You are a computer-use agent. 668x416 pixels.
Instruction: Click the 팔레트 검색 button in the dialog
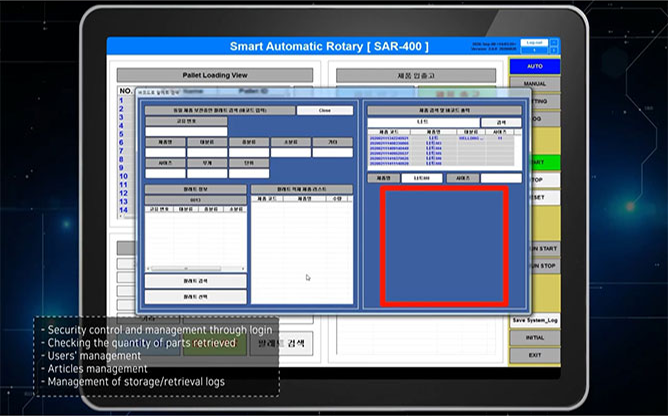pyautogui.click(x=196, y=281)
